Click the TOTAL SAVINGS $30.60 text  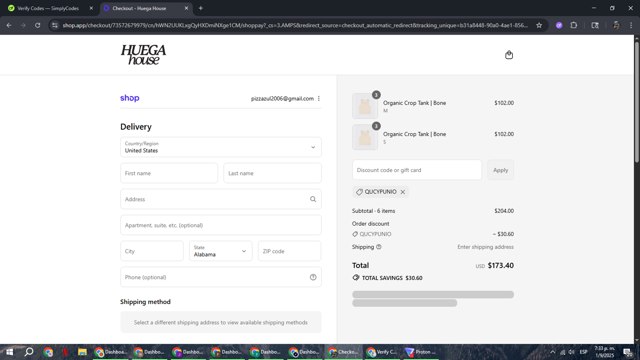(x=392, y=278)
